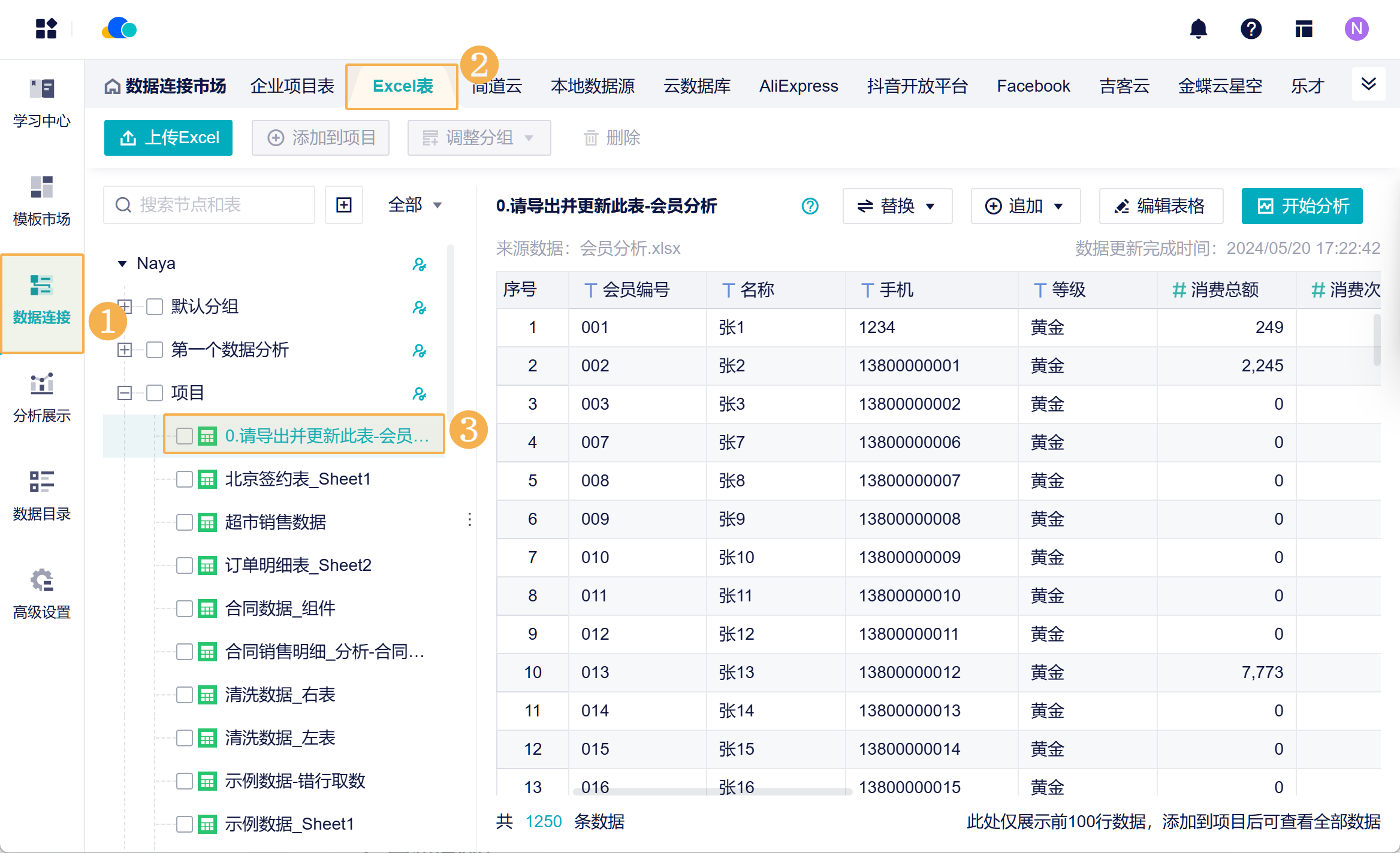Click the add new group plus icon
This screenshot has width=1400, height=853.
coord(344,205)
